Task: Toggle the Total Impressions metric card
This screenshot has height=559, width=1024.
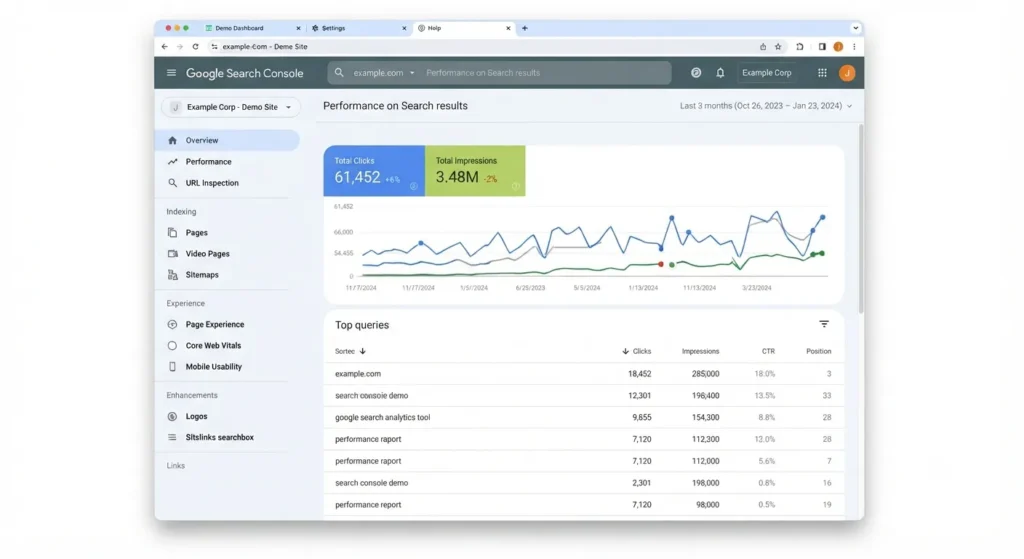Action: coord(475,171)
